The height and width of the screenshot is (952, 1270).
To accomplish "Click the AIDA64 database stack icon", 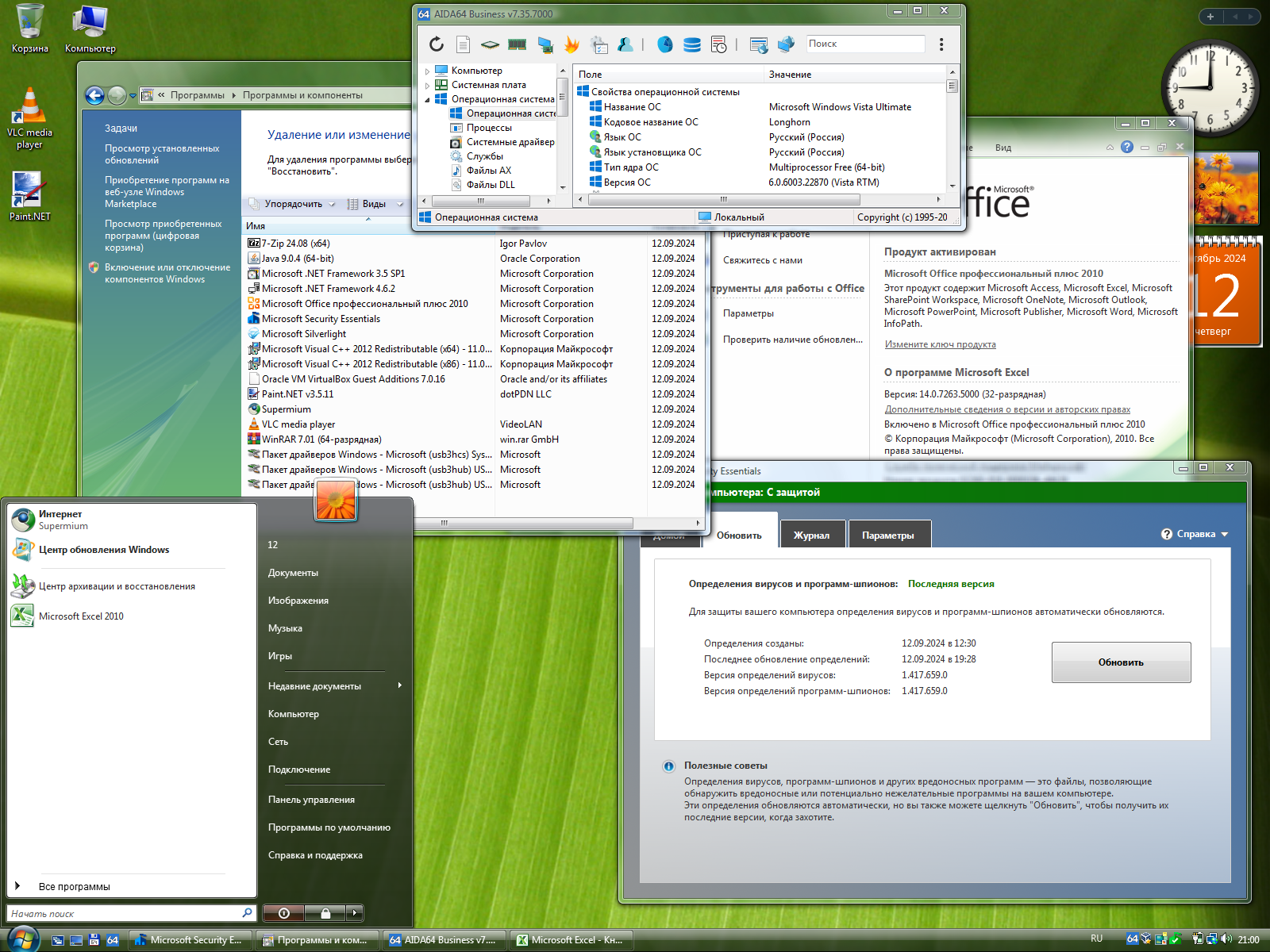I will 692,44.
